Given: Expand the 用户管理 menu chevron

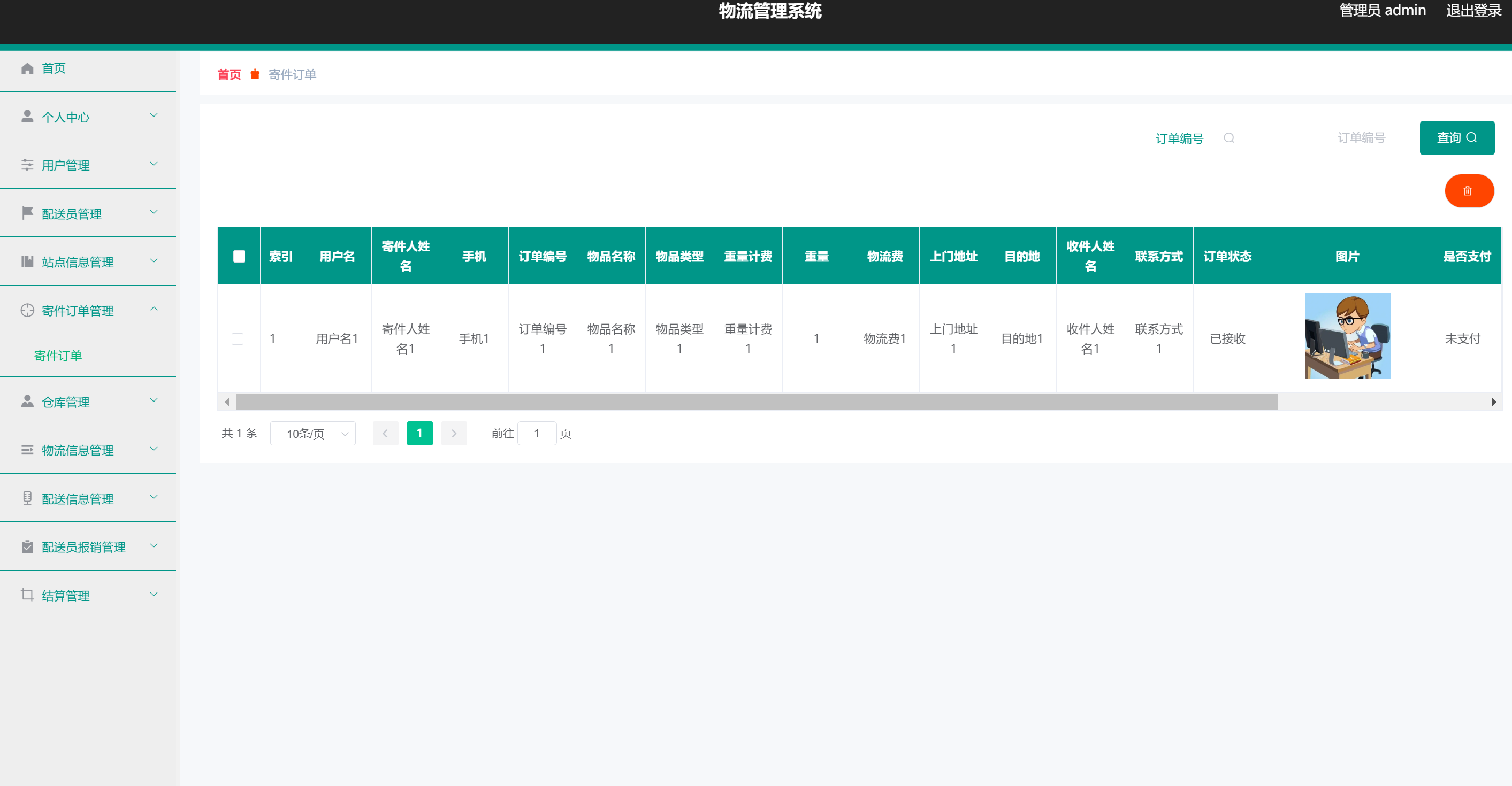Looking at the screenshot, I should 154,164.
